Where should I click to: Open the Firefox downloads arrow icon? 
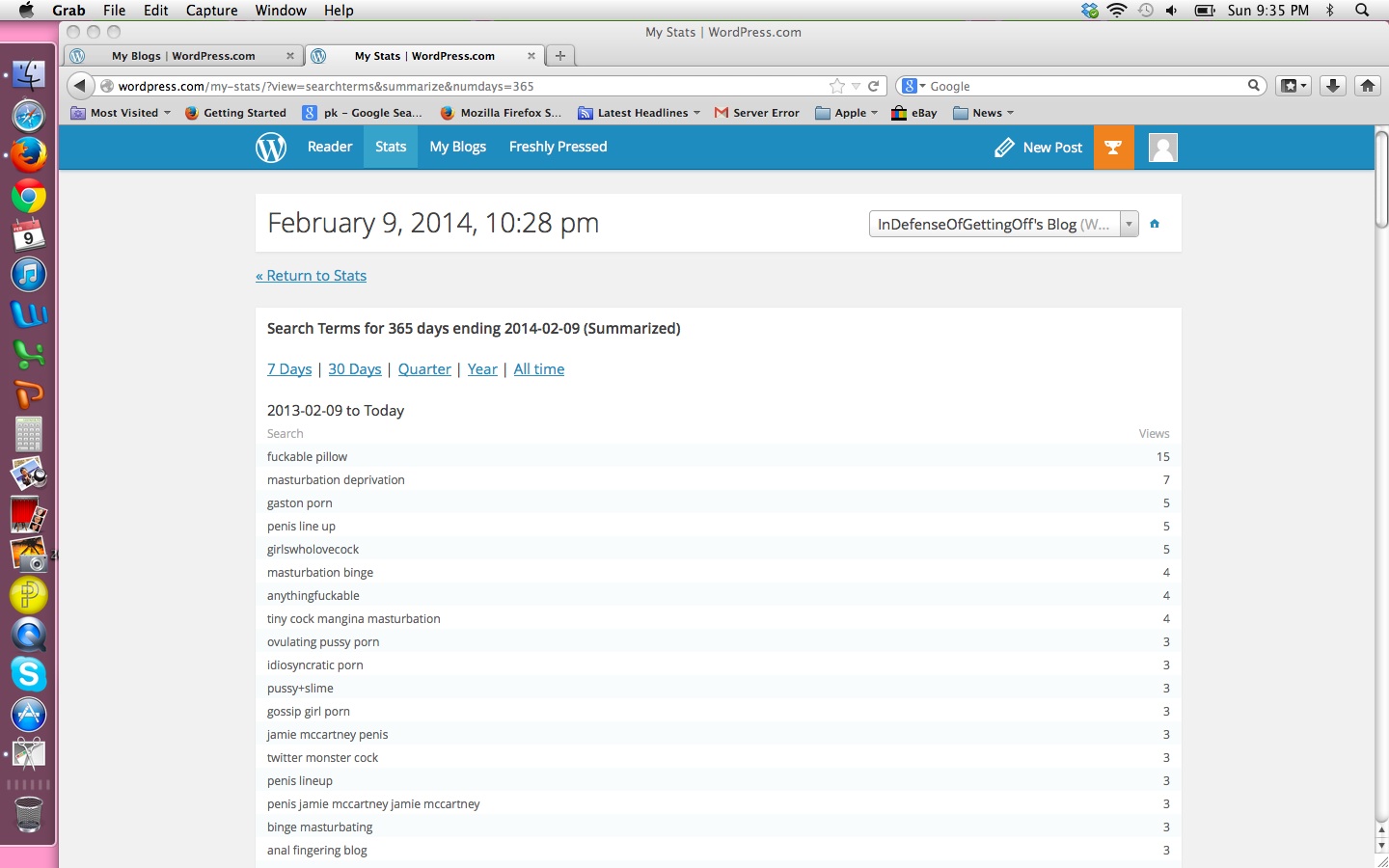(1332, 86)
